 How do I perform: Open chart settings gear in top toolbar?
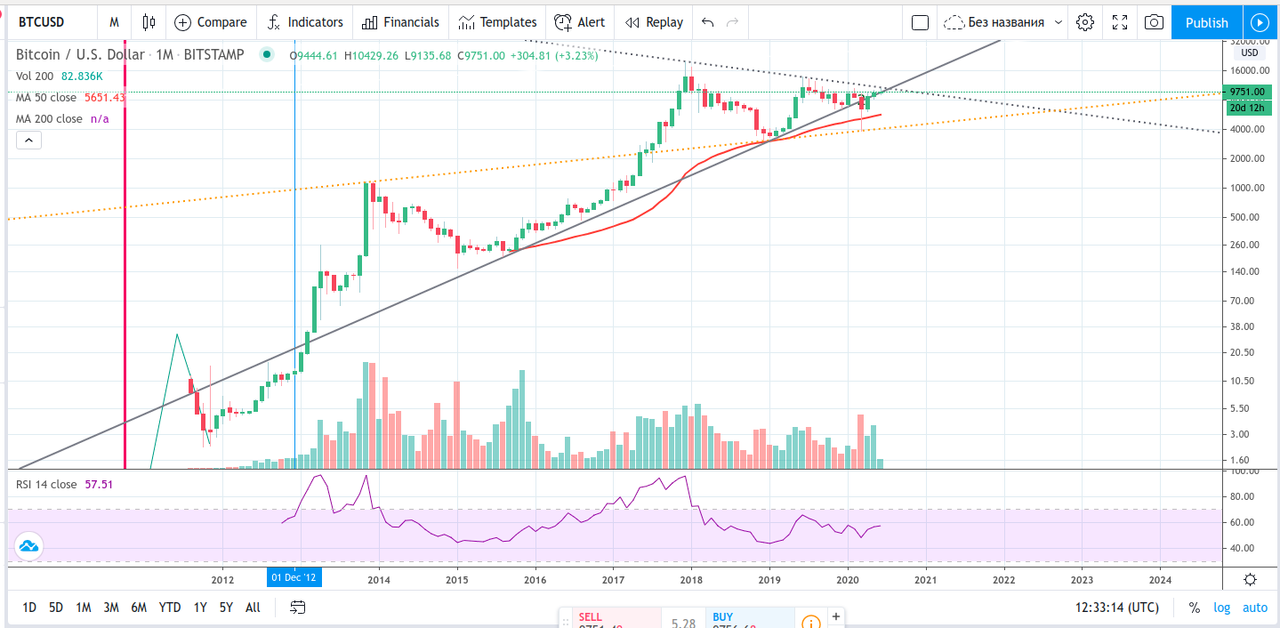click(x=1085, y=22)
